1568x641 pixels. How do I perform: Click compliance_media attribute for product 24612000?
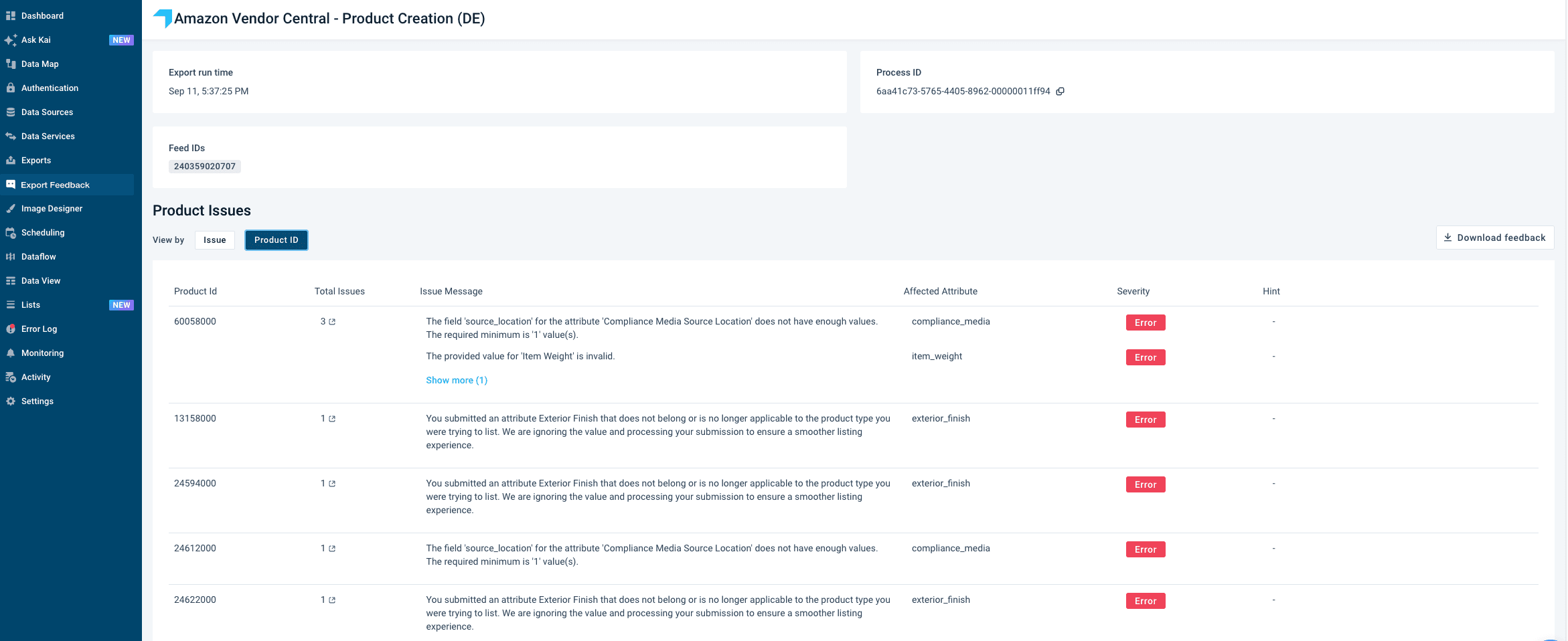[x=951, y=549]
